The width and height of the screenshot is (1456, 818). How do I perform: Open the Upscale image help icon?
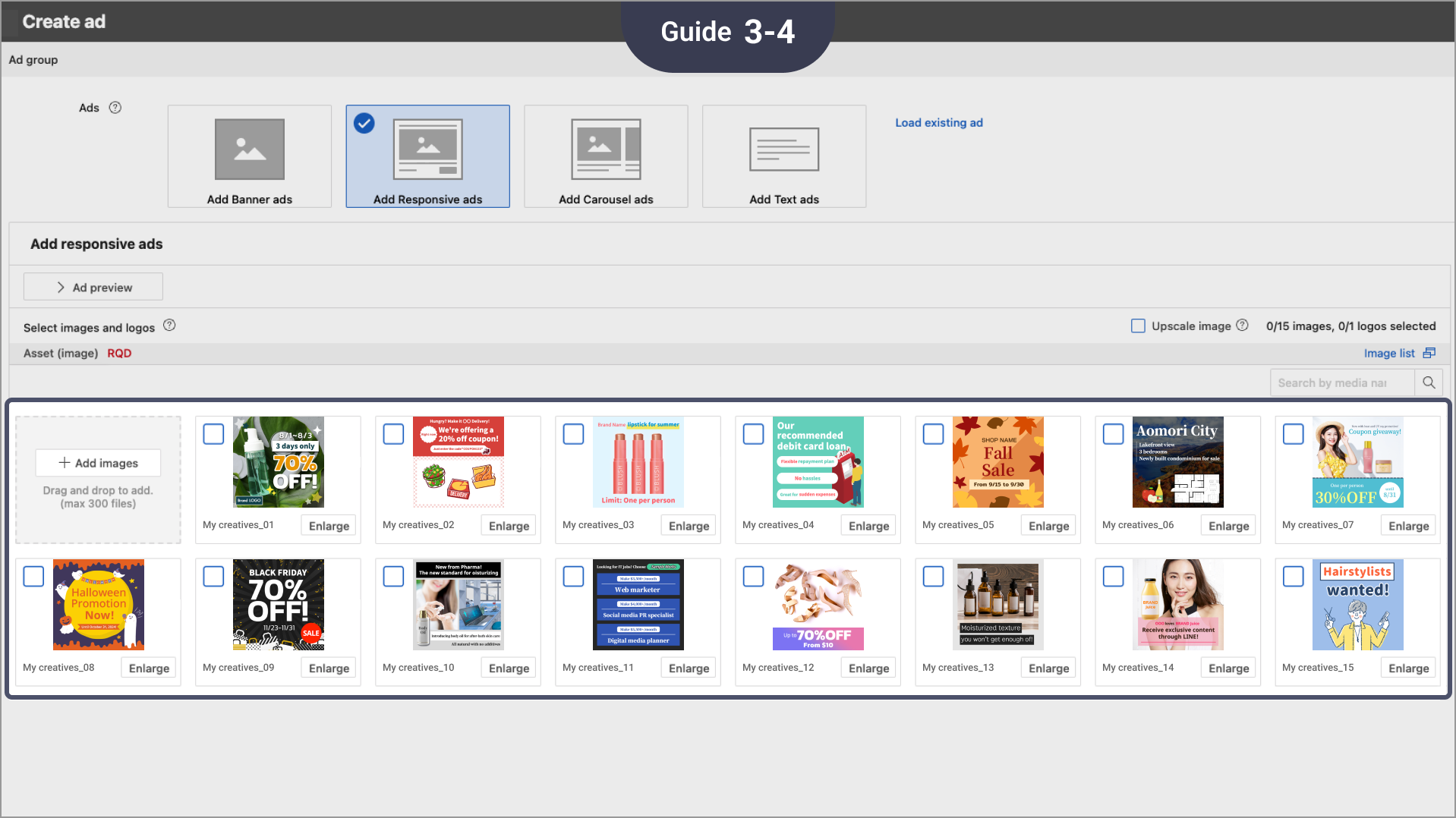click(1243, 325)
